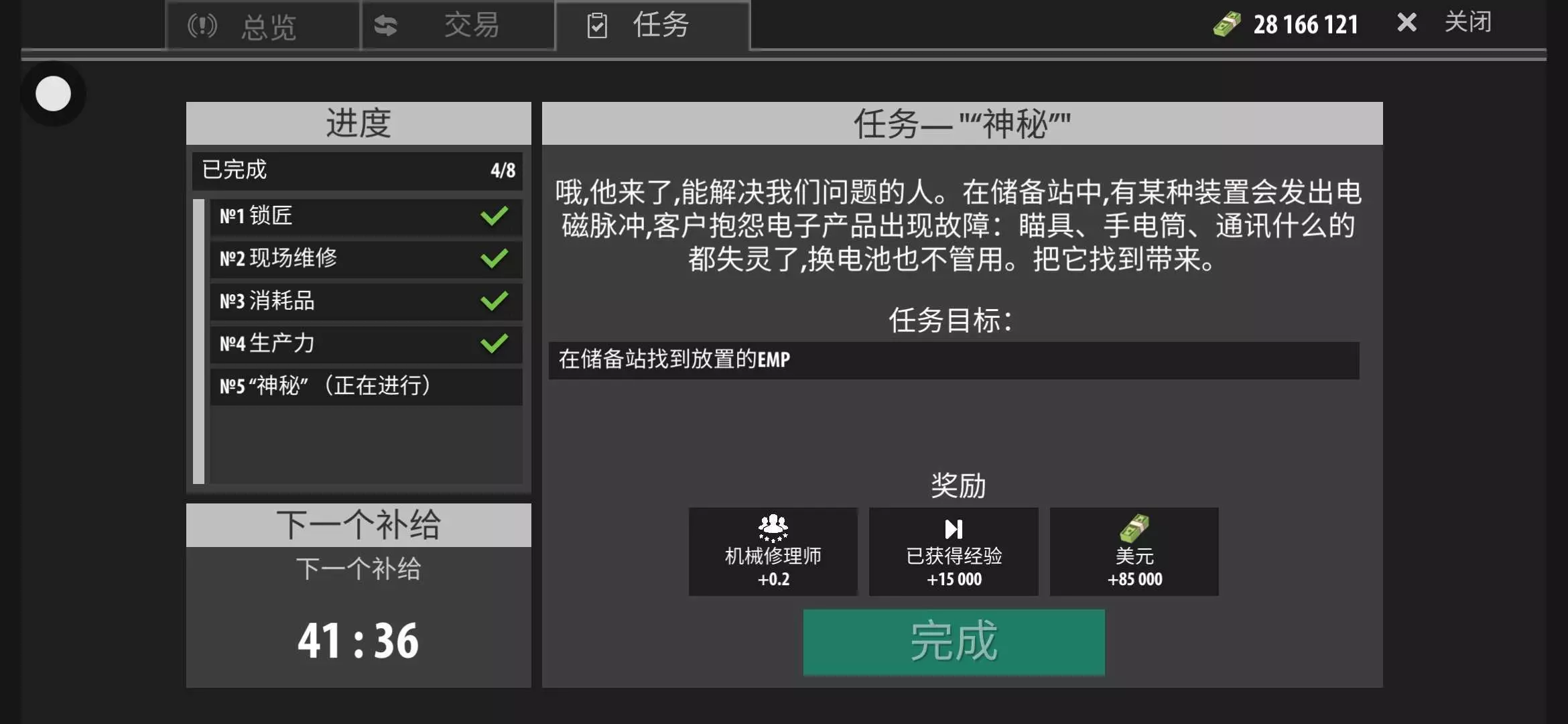Click the cash bundle icon beside balance
Screen dimensions: 1568x724
pyautogui.click(x=1227, y=25)
